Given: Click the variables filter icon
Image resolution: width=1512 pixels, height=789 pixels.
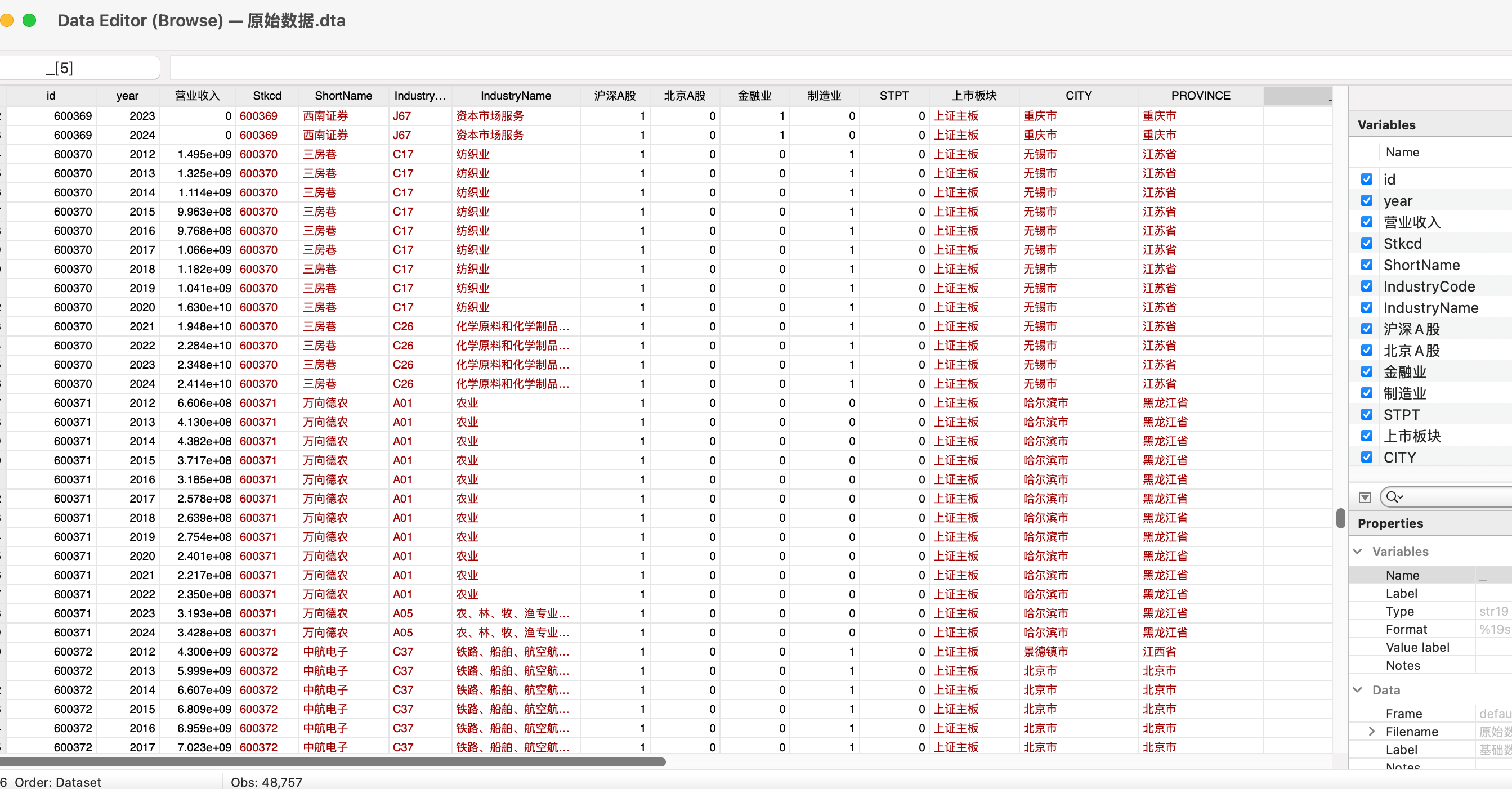Looking at the screenshot, I should pos(1365,497).
